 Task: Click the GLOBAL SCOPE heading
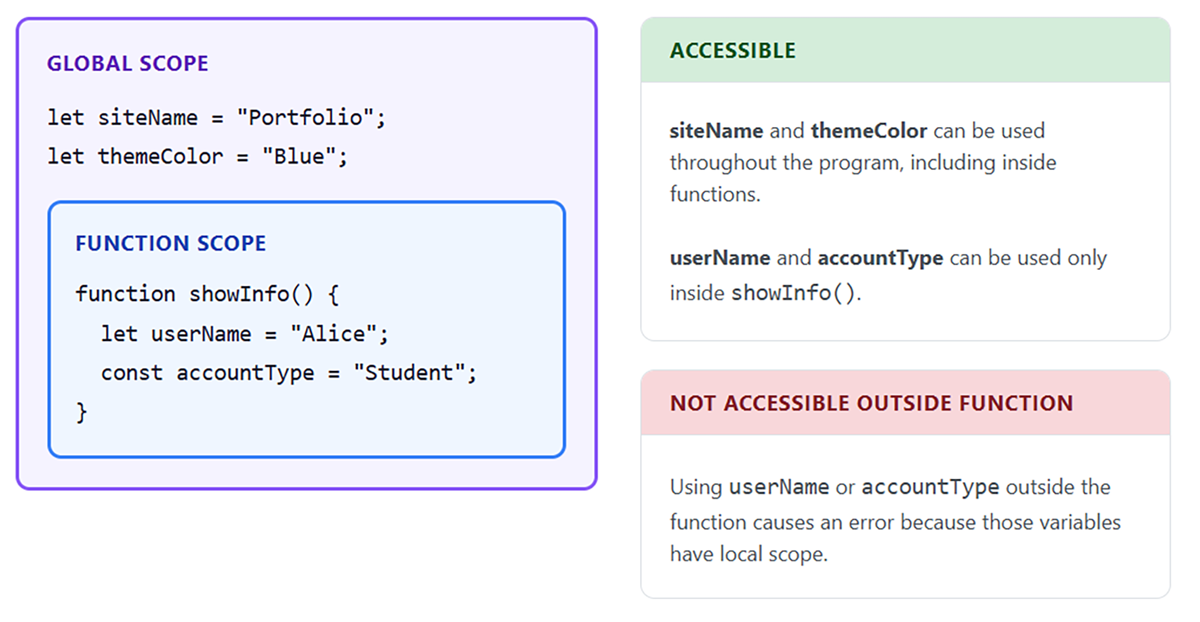pos(128,64)
